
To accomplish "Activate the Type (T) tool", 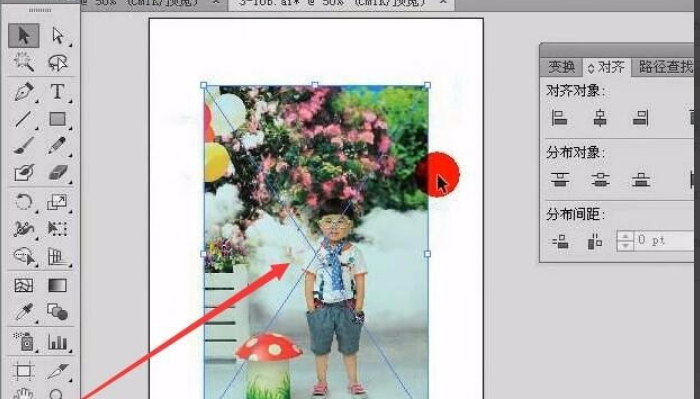I will 57,91.
